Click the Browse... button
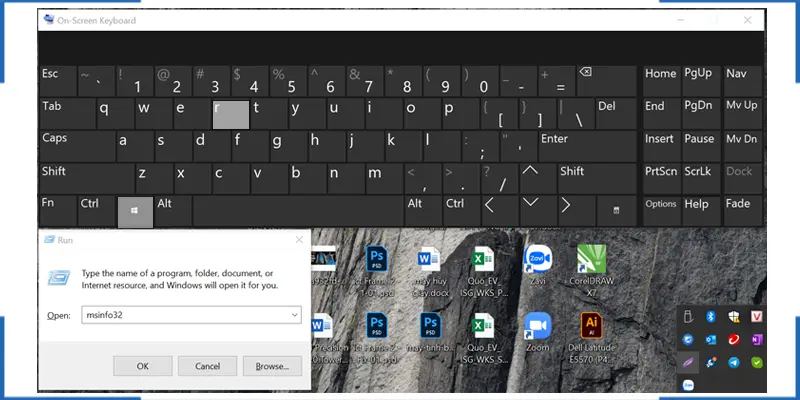This screenshot has height=400, width=800. coord(271,366)
